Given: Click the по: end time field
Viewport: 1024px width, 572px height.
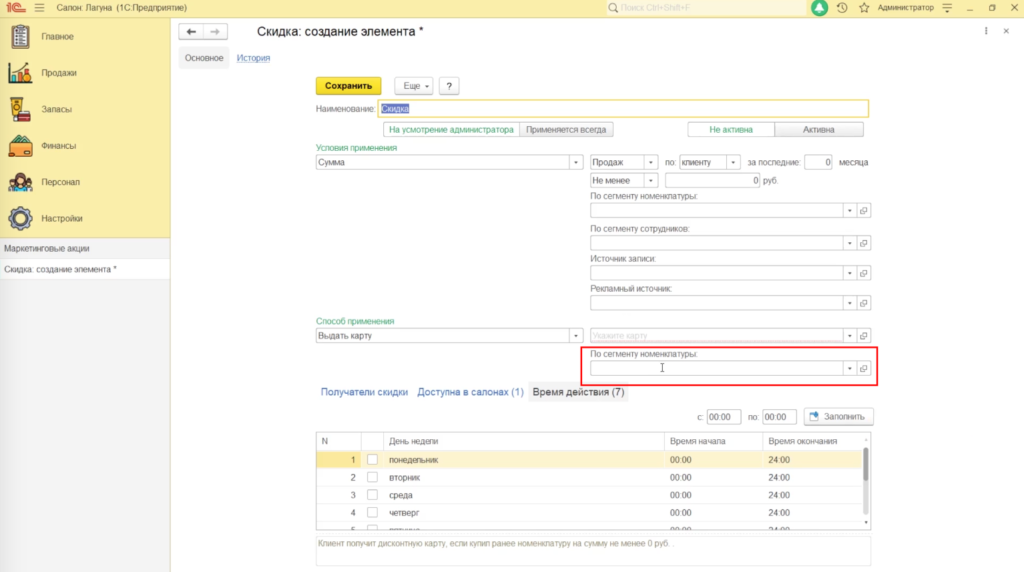Looking at the screenshot, I should (x=779, y=417).
